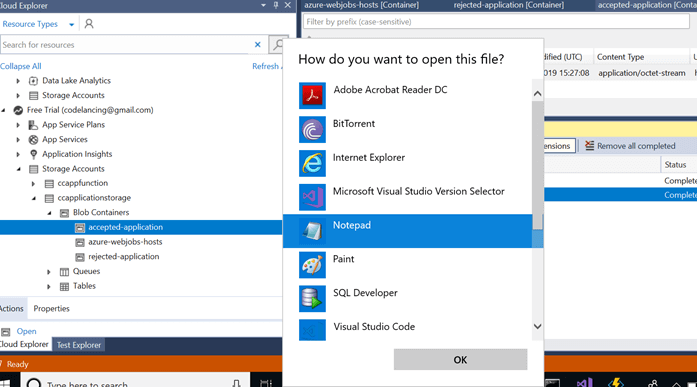The image size is (697, 387).
Task: Expand the Application Insights node
Action: (18, 154)
